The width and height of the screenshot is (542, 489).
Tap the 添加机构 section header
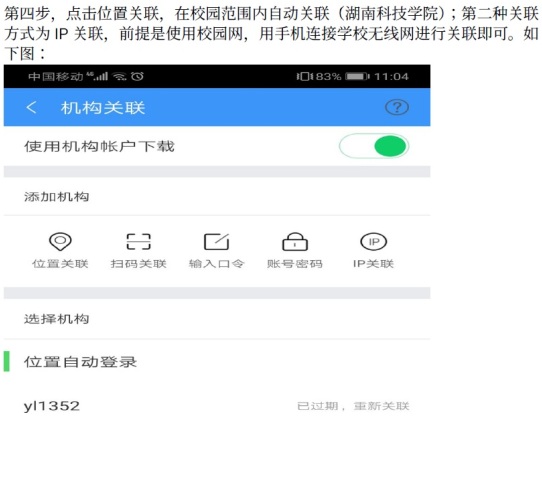pos(56,197)
